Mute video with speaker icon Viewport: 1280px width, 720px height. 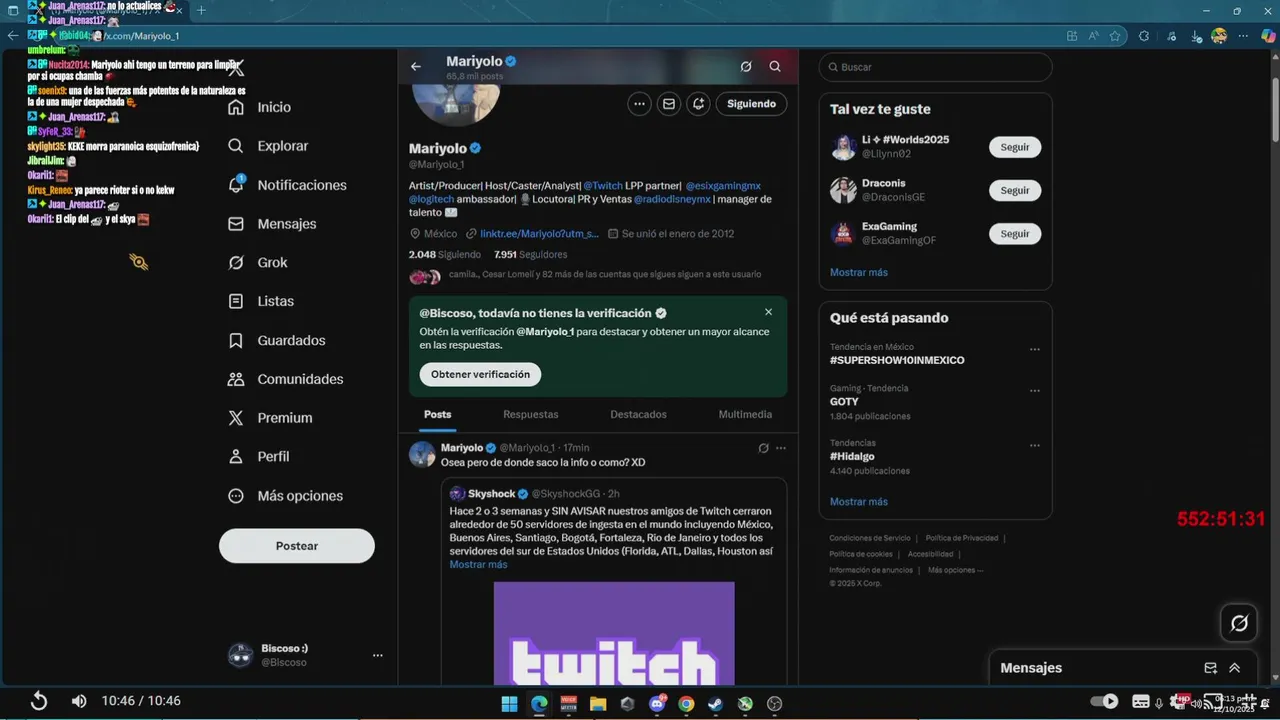point(79,701)
